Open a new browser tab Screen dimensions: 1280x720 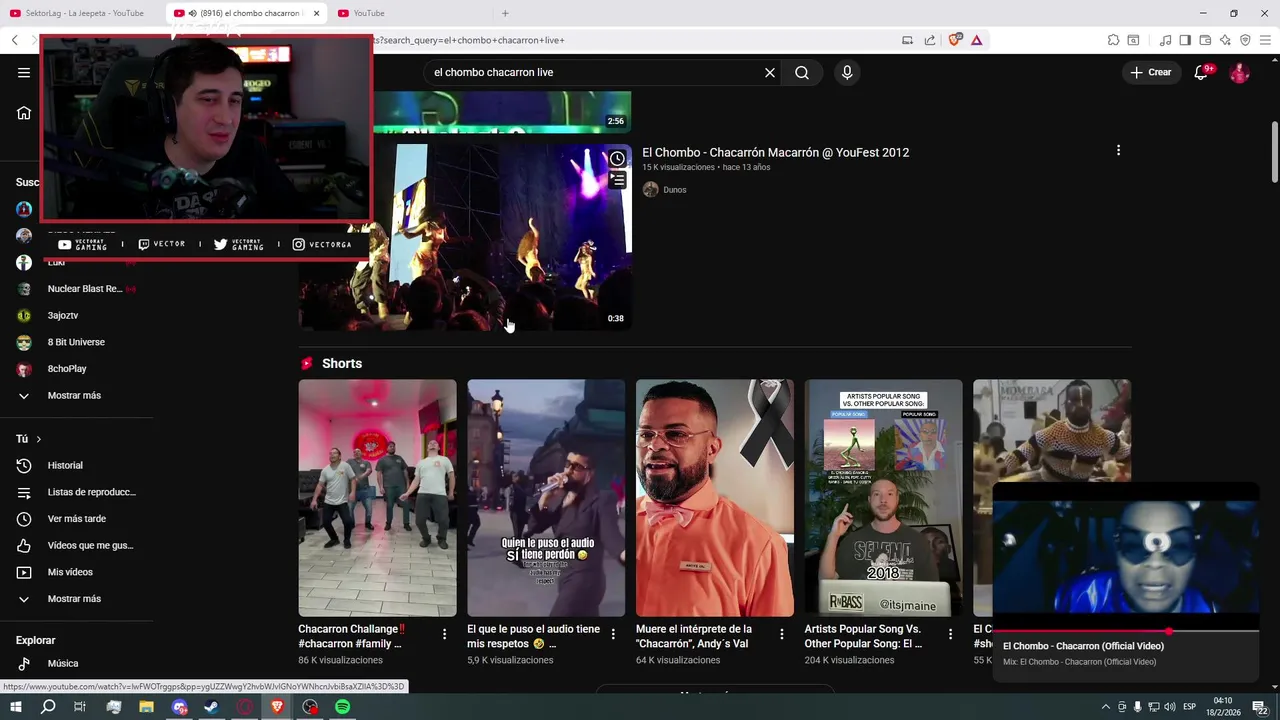pyautogui.click(x=505, y=13)
